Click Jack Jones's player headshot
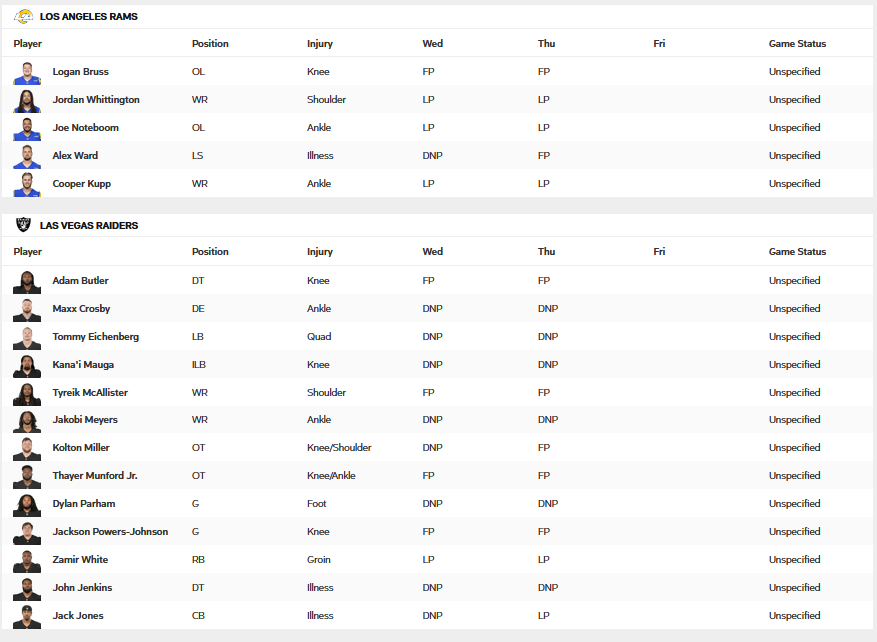Screen dimensions: 877x642 [27, 617]
